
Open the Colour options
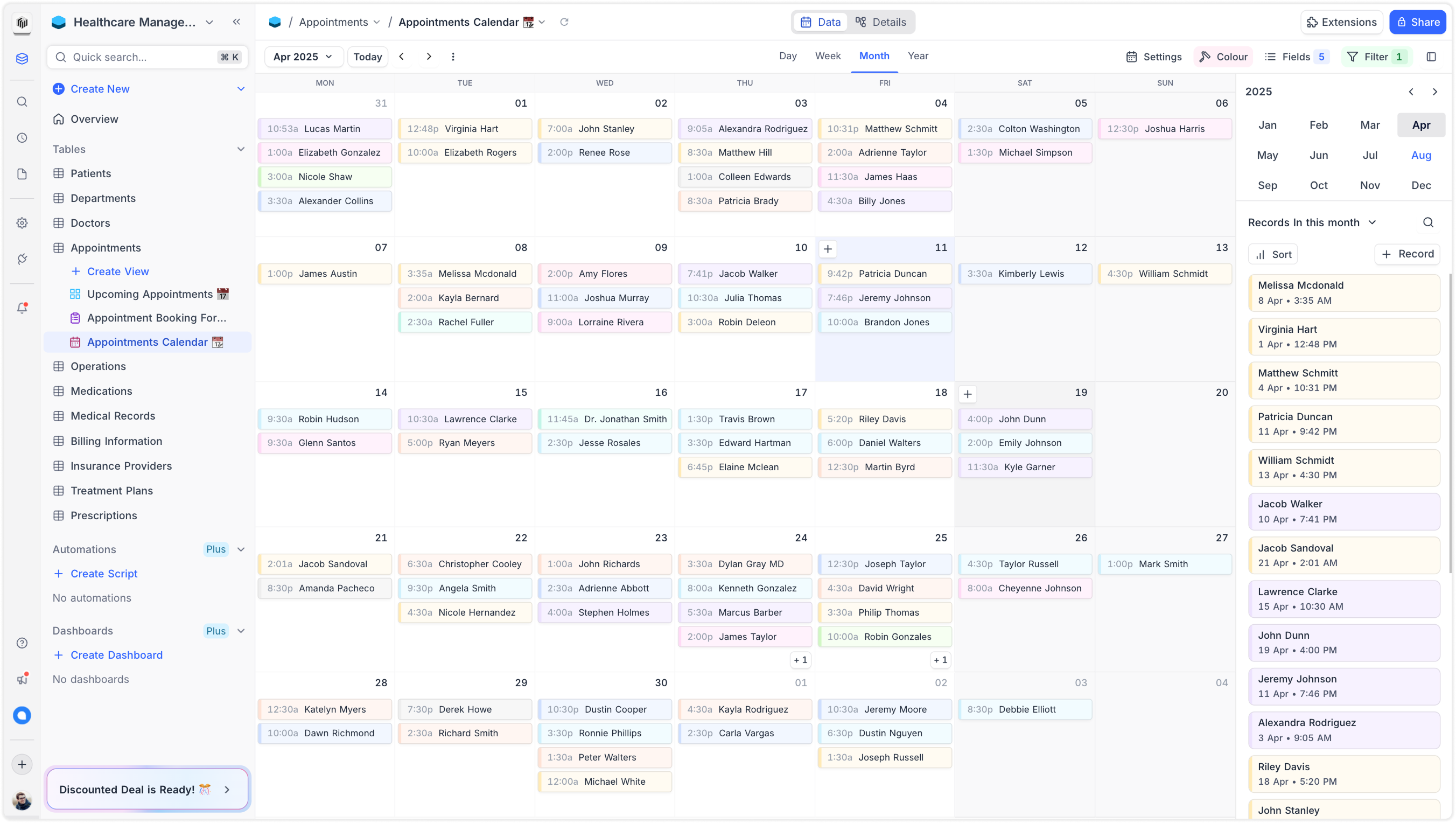tap(1223, 57)
